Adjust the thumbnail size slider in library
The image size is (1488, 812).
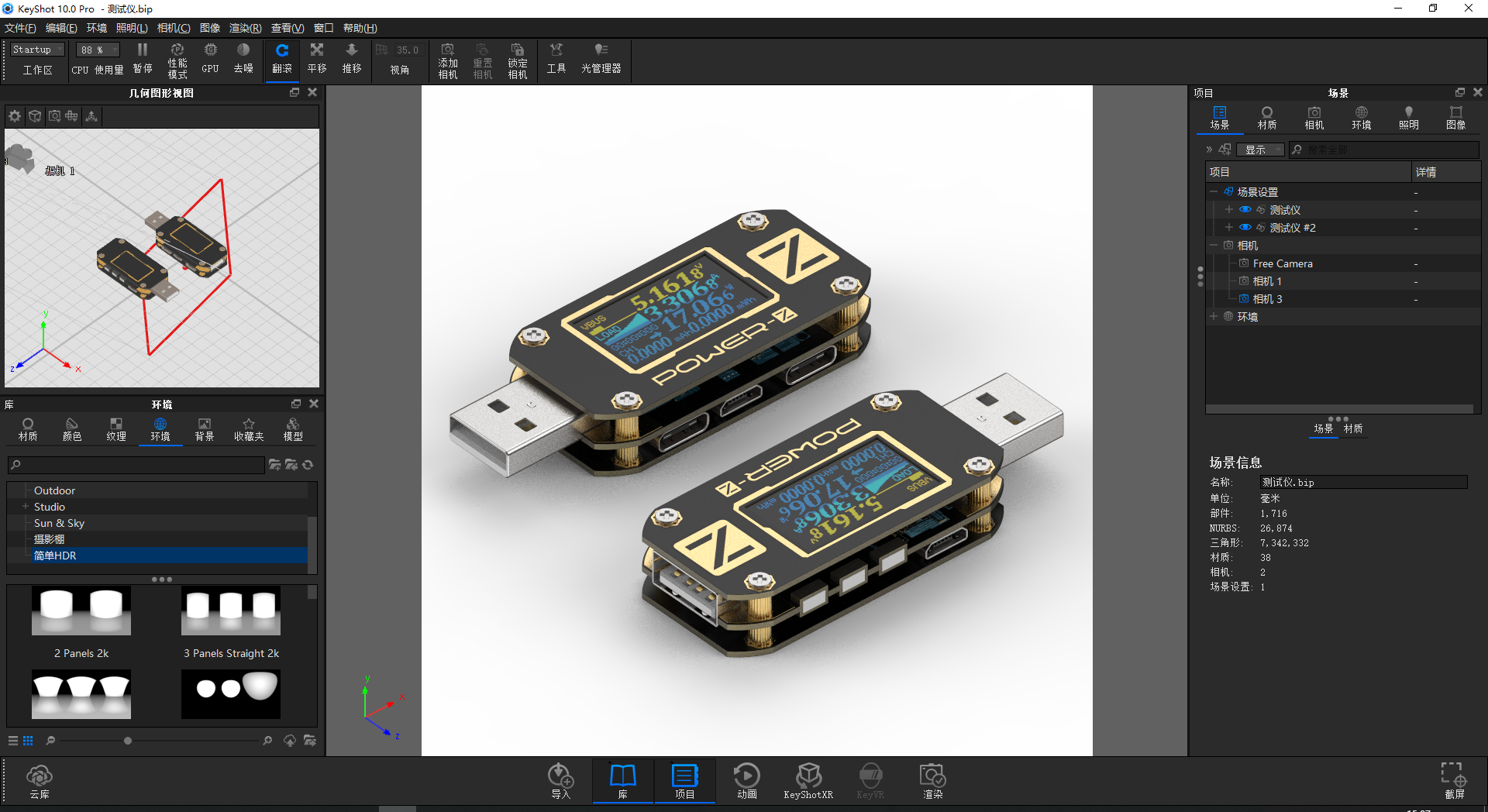coord(128,741)
